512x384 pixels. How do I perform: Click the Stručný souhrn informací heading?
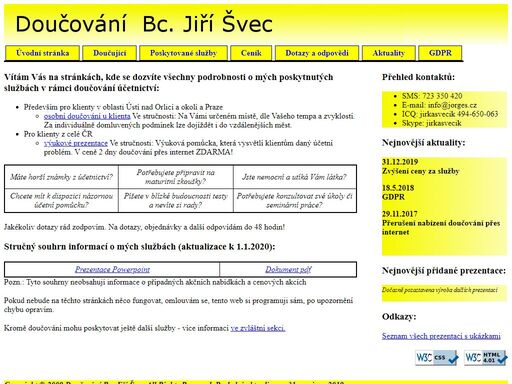pyautogui.click(x=140, y=247)
